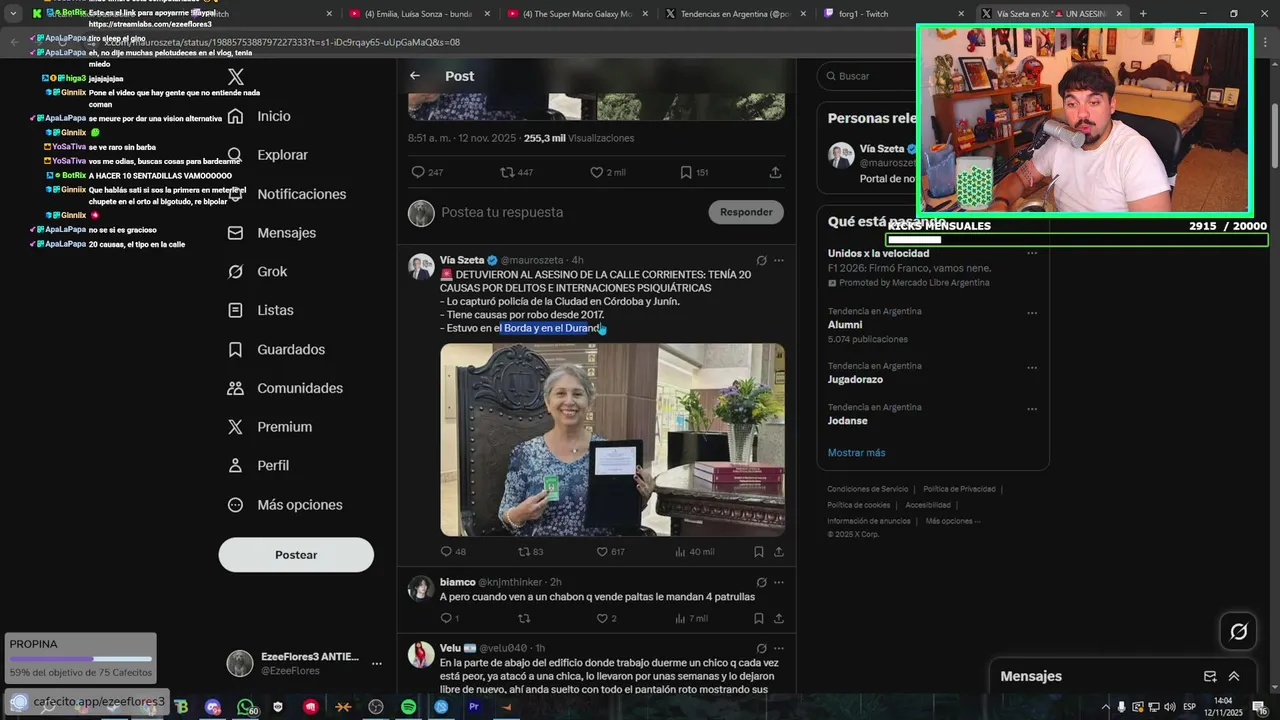Open Notificaciones in the sidebar

[x=287, y=194]
